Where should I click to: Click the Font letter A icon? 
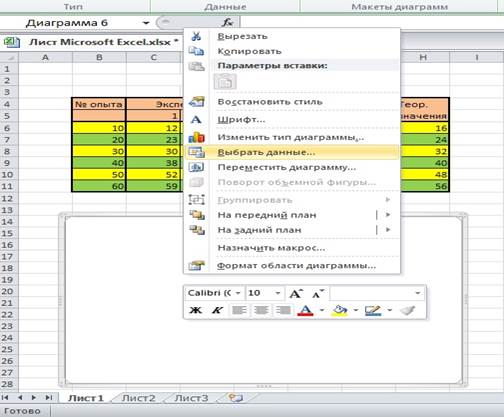[196, 119]
